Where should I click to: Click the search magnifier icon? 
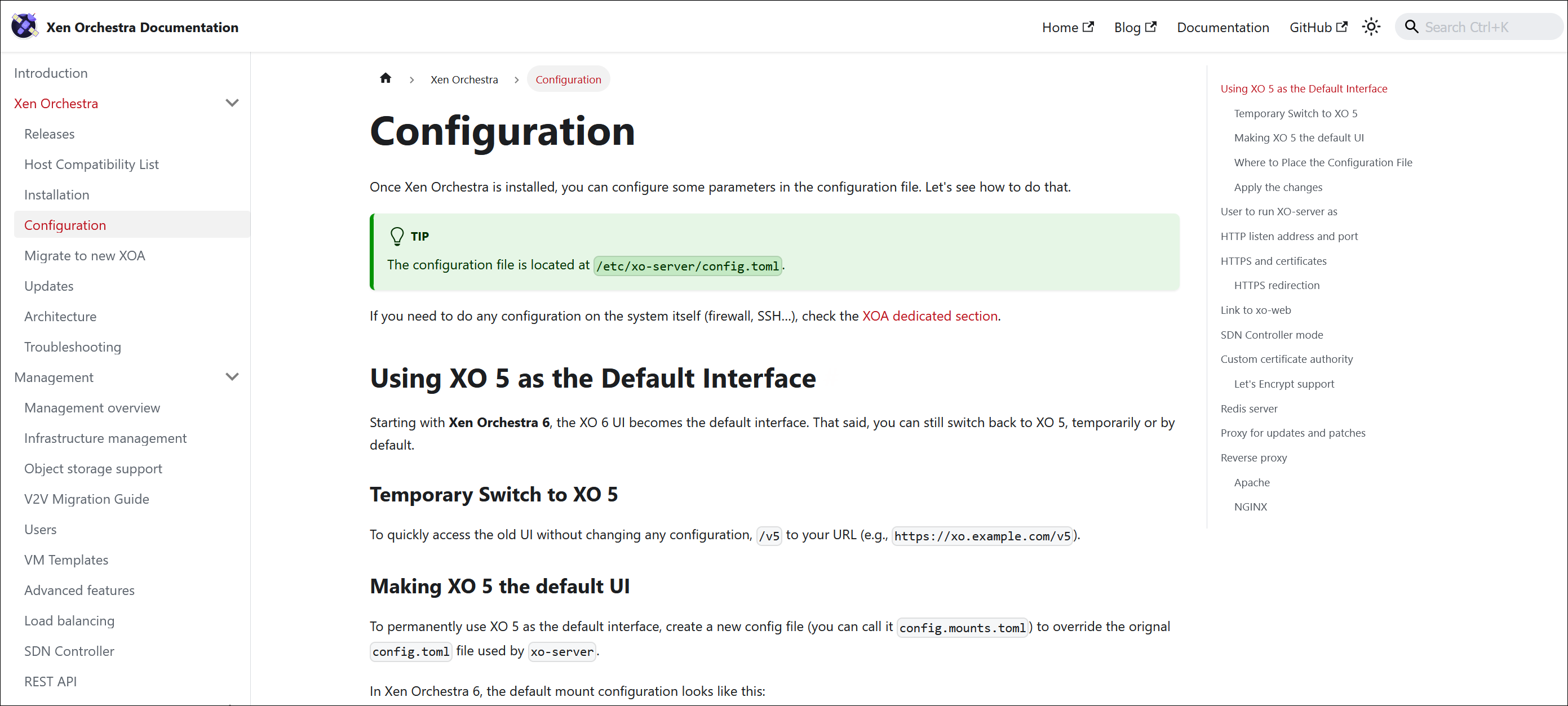coord(1411,27)
